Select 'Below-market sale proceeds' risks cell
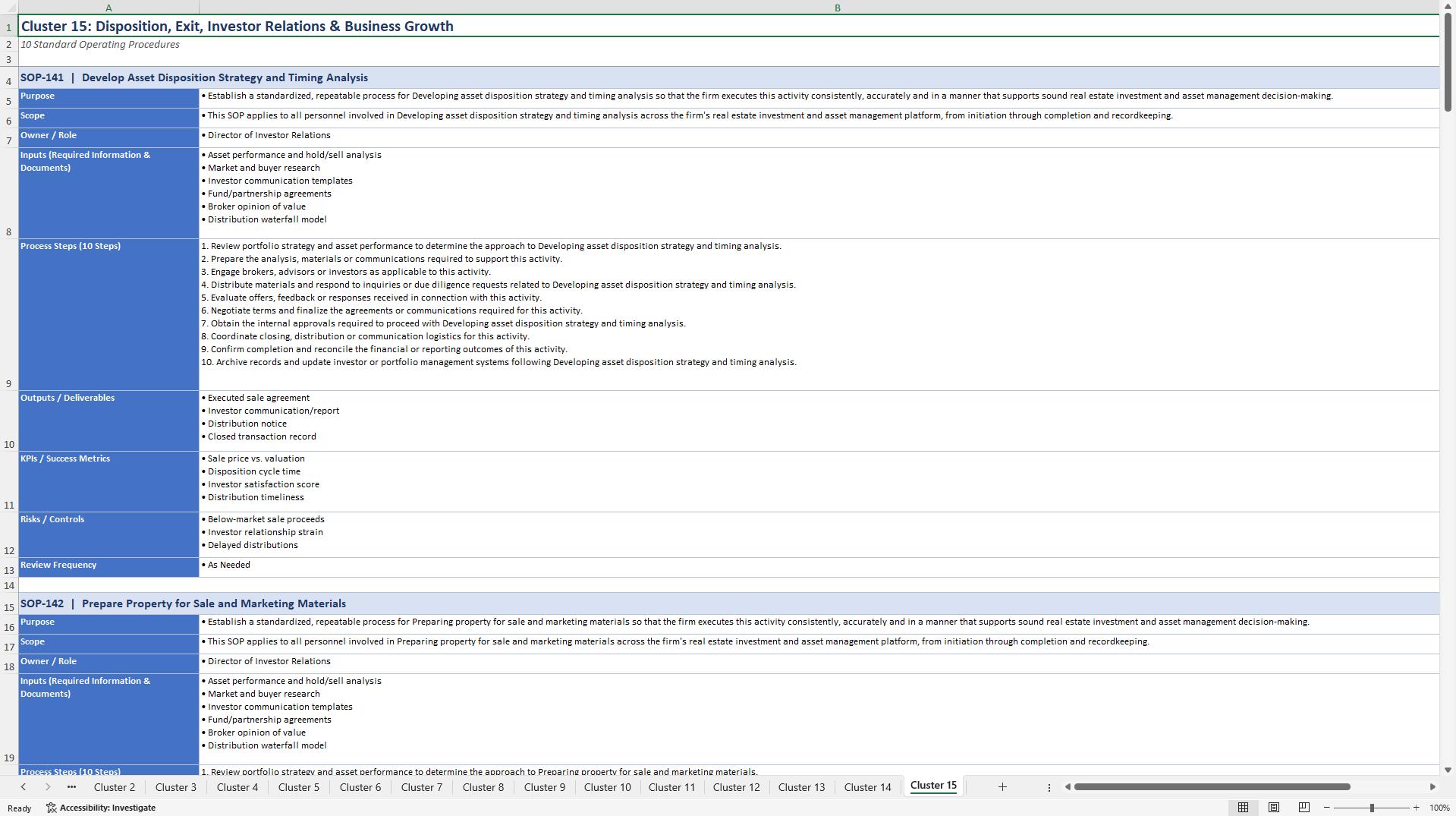Image resolution: width=1456 pixels, height=816 pixels. [819, 535]
